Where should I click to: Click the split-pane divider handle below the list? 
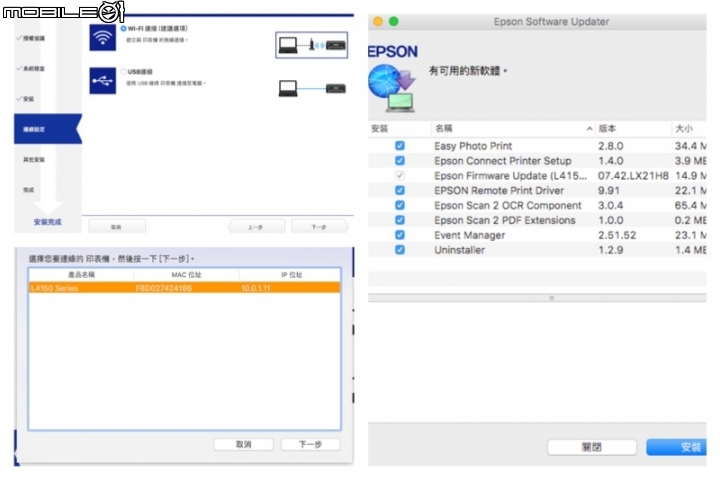pos(551,298)
